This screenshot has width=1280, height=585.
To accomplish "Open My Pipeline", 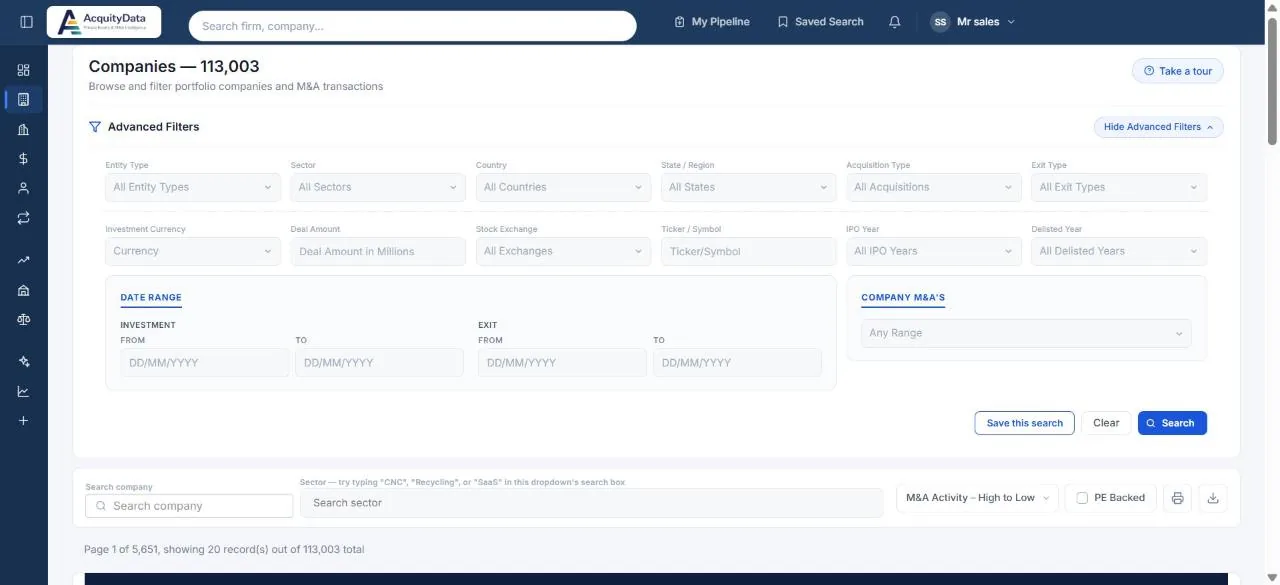I will (x=712, y=22).
